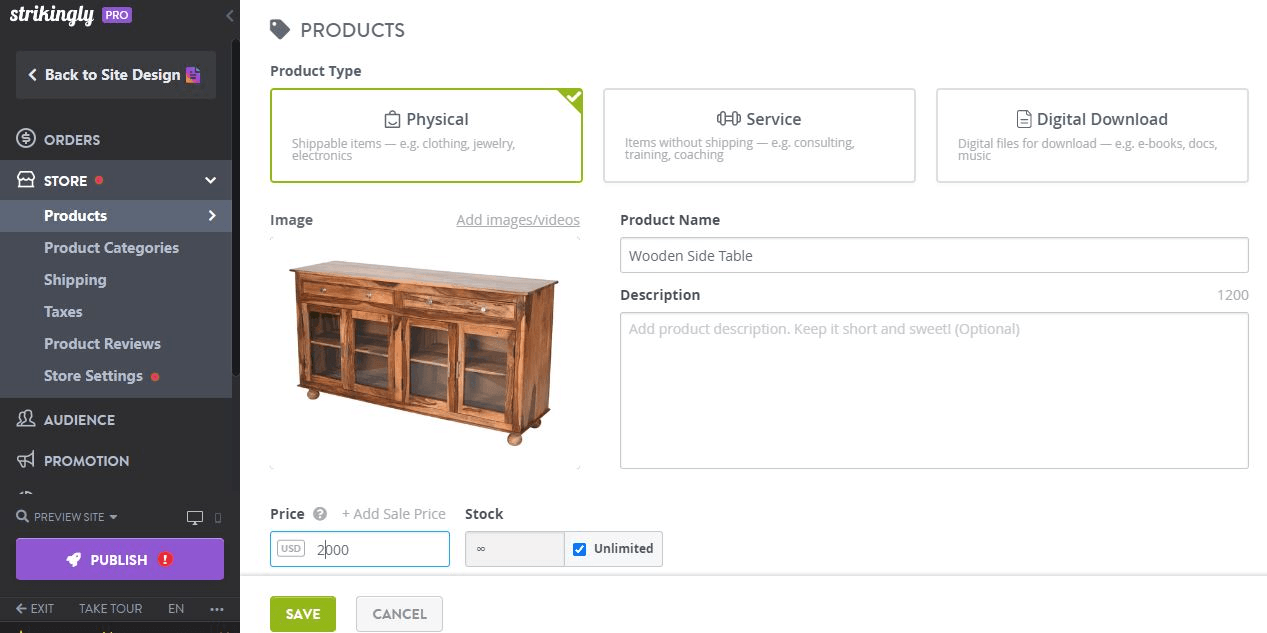The image size is (1267, 633).
Task: Click the Price help question mark icon
Action: coord(319,513)
